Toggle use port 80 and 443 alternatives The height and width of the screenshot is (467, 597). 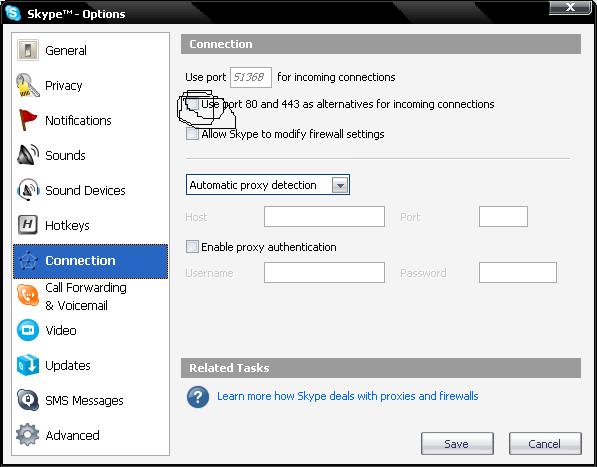click(x=193, y=104)
